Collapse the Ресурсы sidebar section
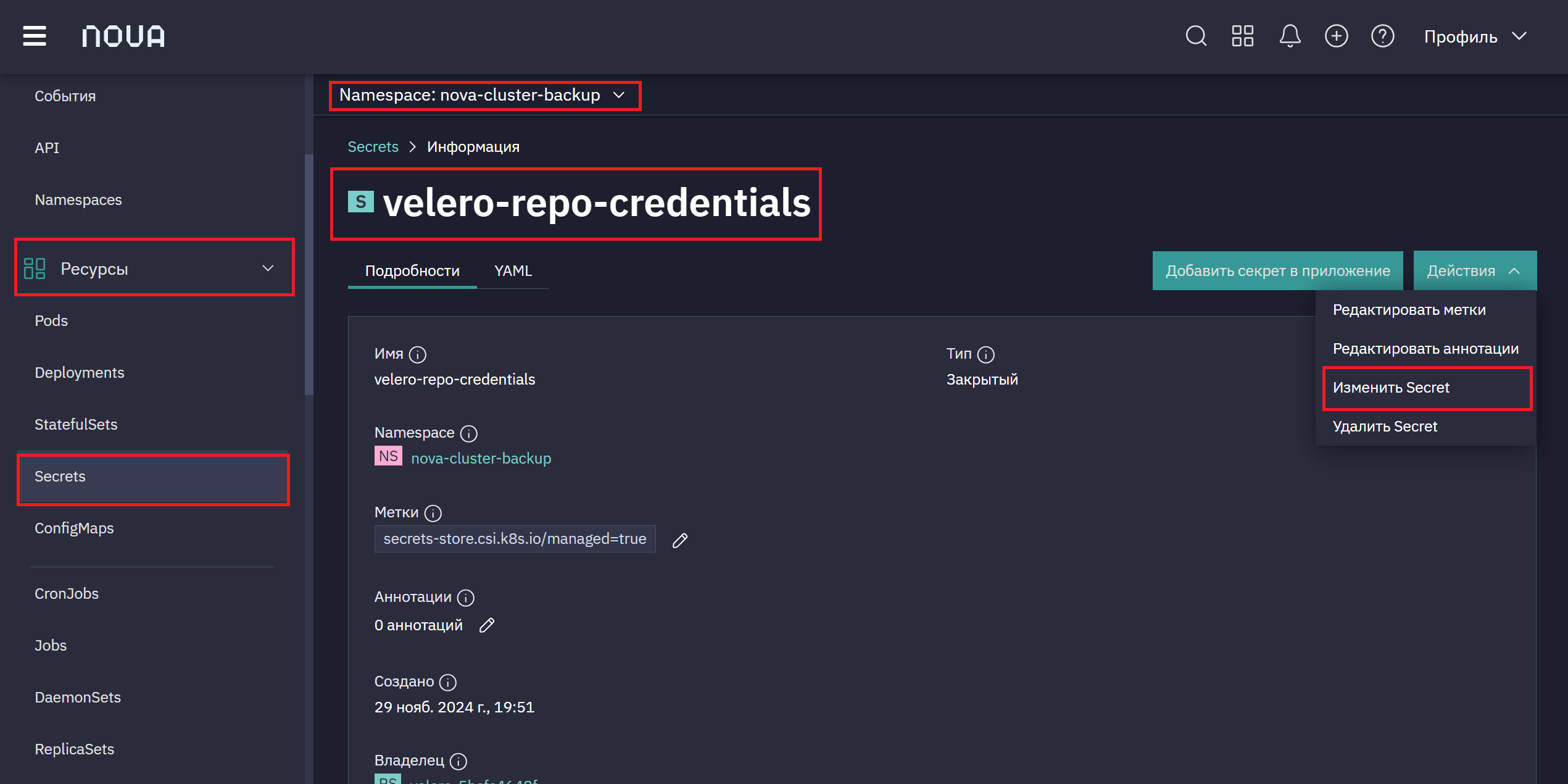This screenshot has width=1568, height=784. (x=155, y=269)
